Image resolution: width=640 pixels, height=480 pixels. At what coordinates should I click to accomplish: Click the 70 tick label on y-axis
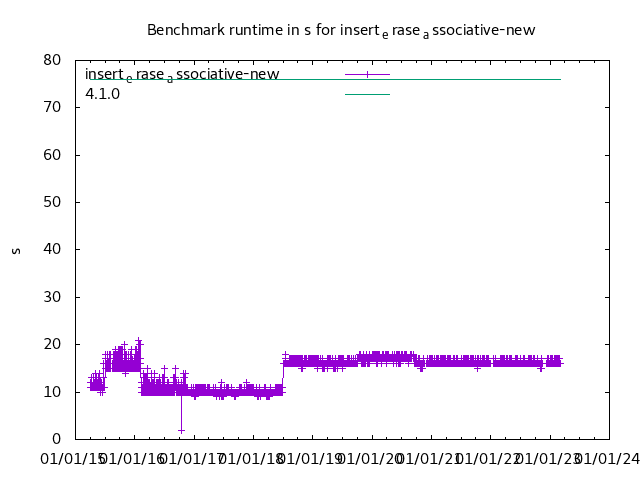pos(54,107)
